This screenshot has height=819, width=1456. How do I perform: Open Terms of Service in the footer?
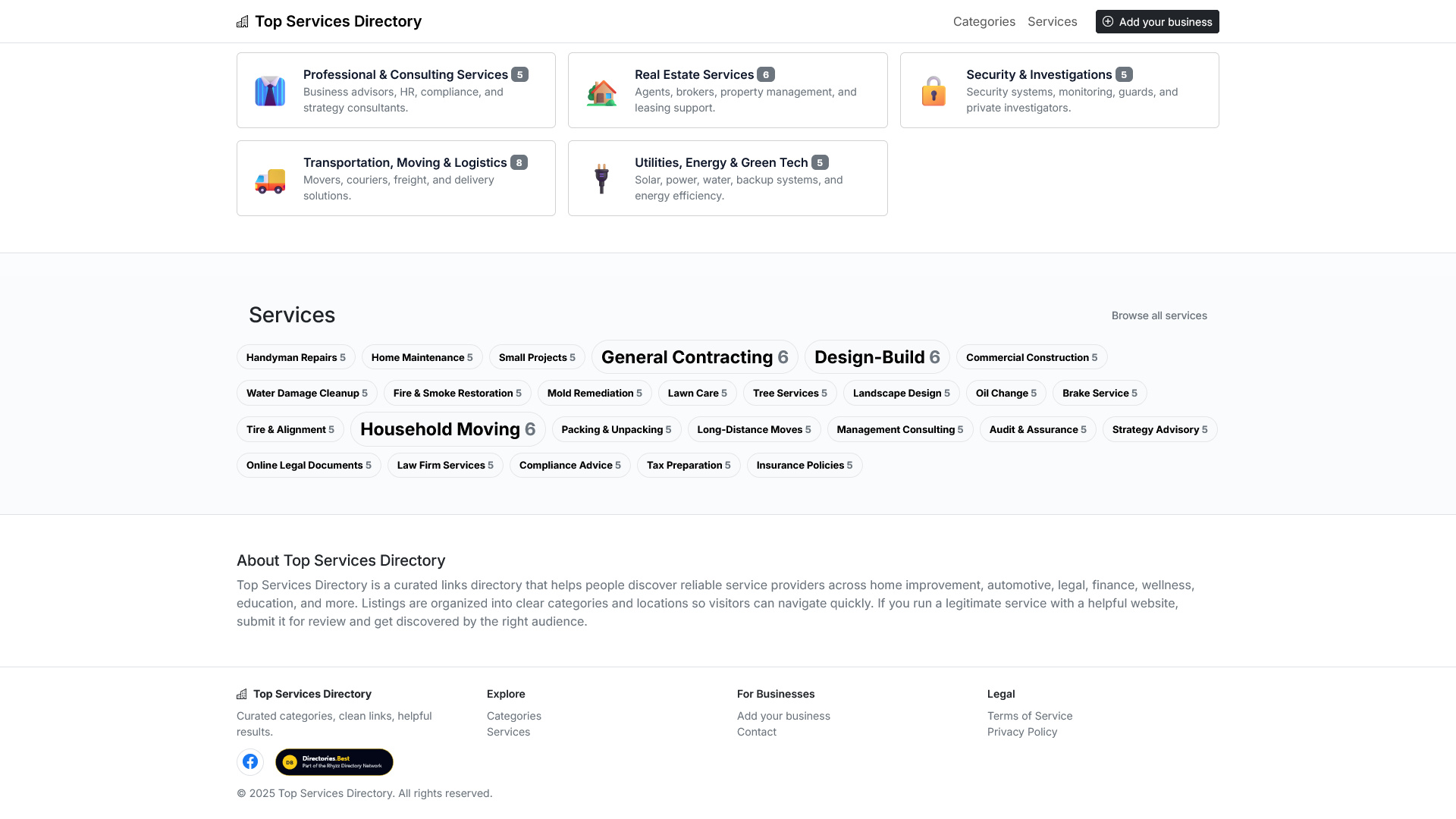[x=1030, y=716]
